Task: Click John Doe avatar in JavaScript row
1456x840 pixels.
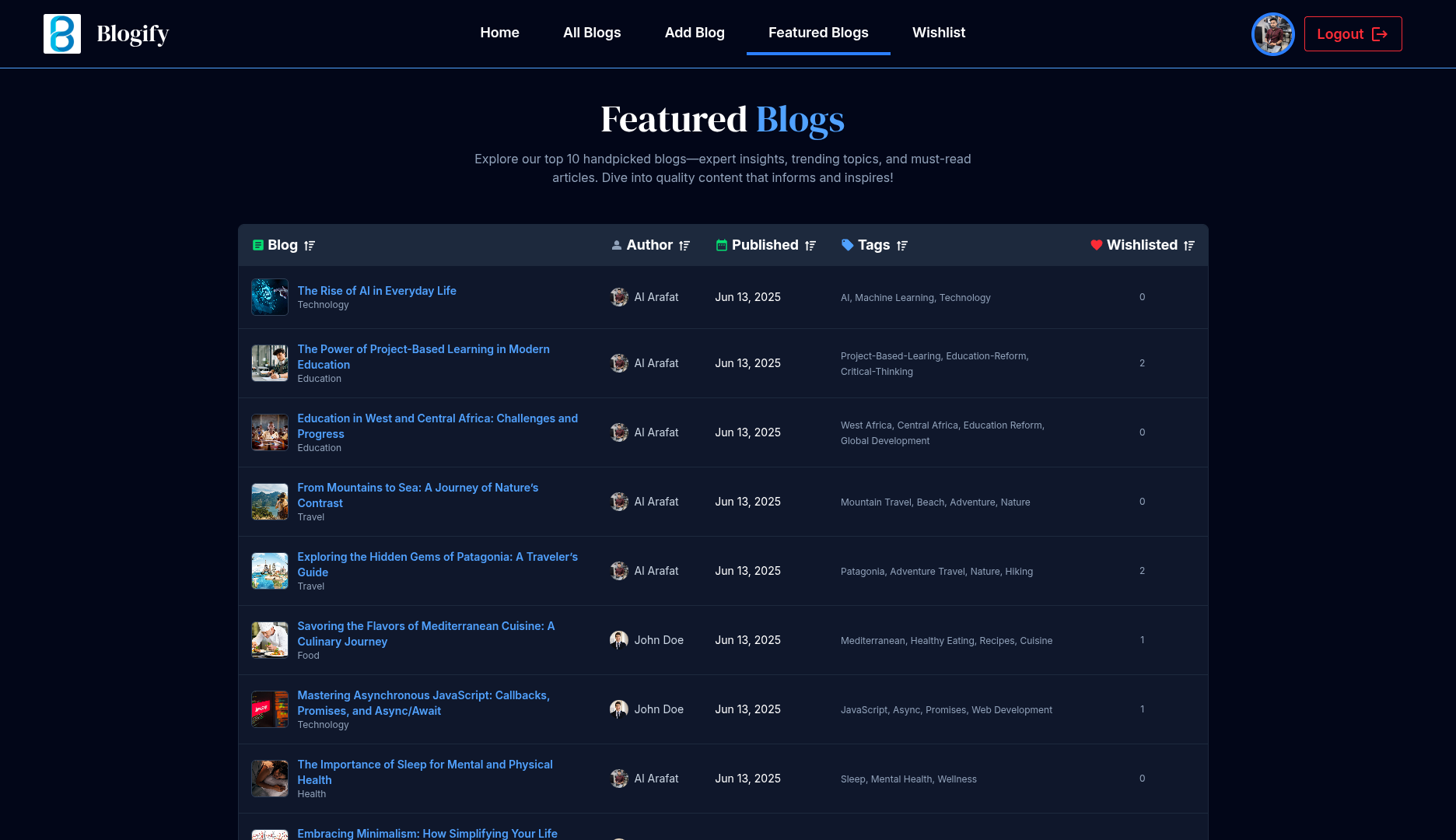Action: tap(619, 709)
